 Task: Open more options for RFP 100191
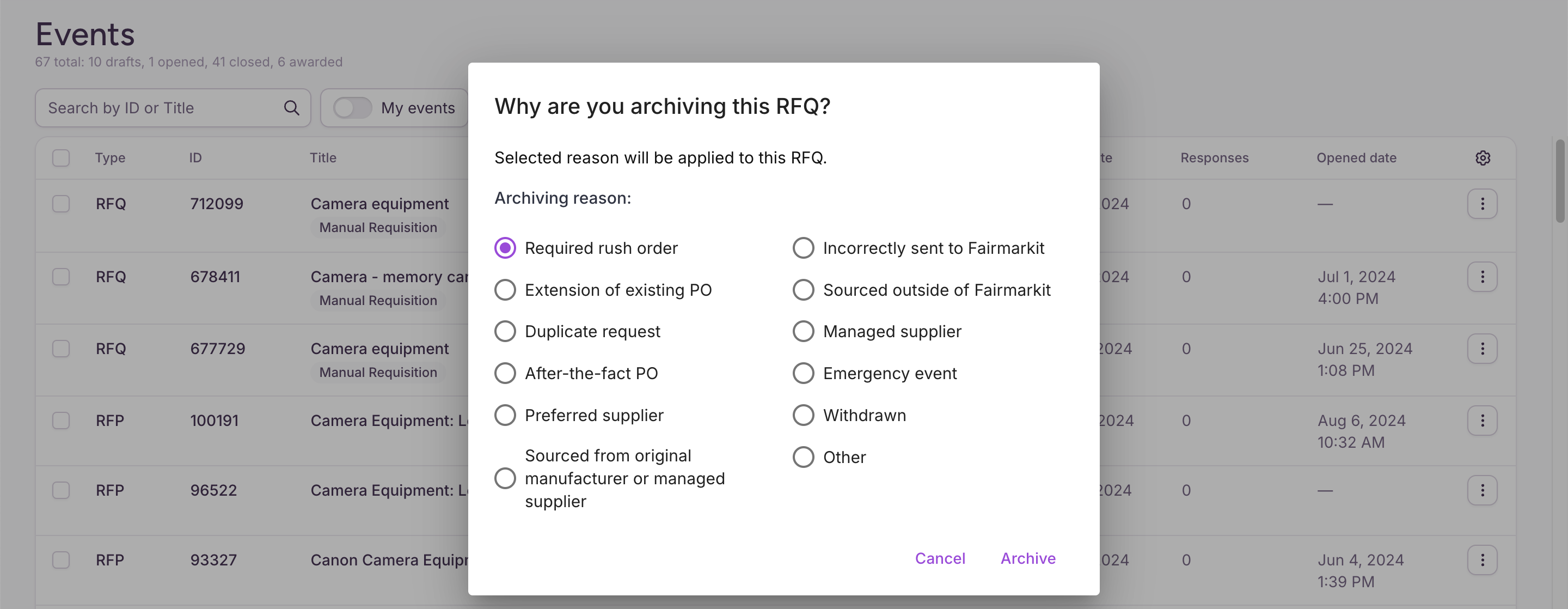(x=1482, y=420)
